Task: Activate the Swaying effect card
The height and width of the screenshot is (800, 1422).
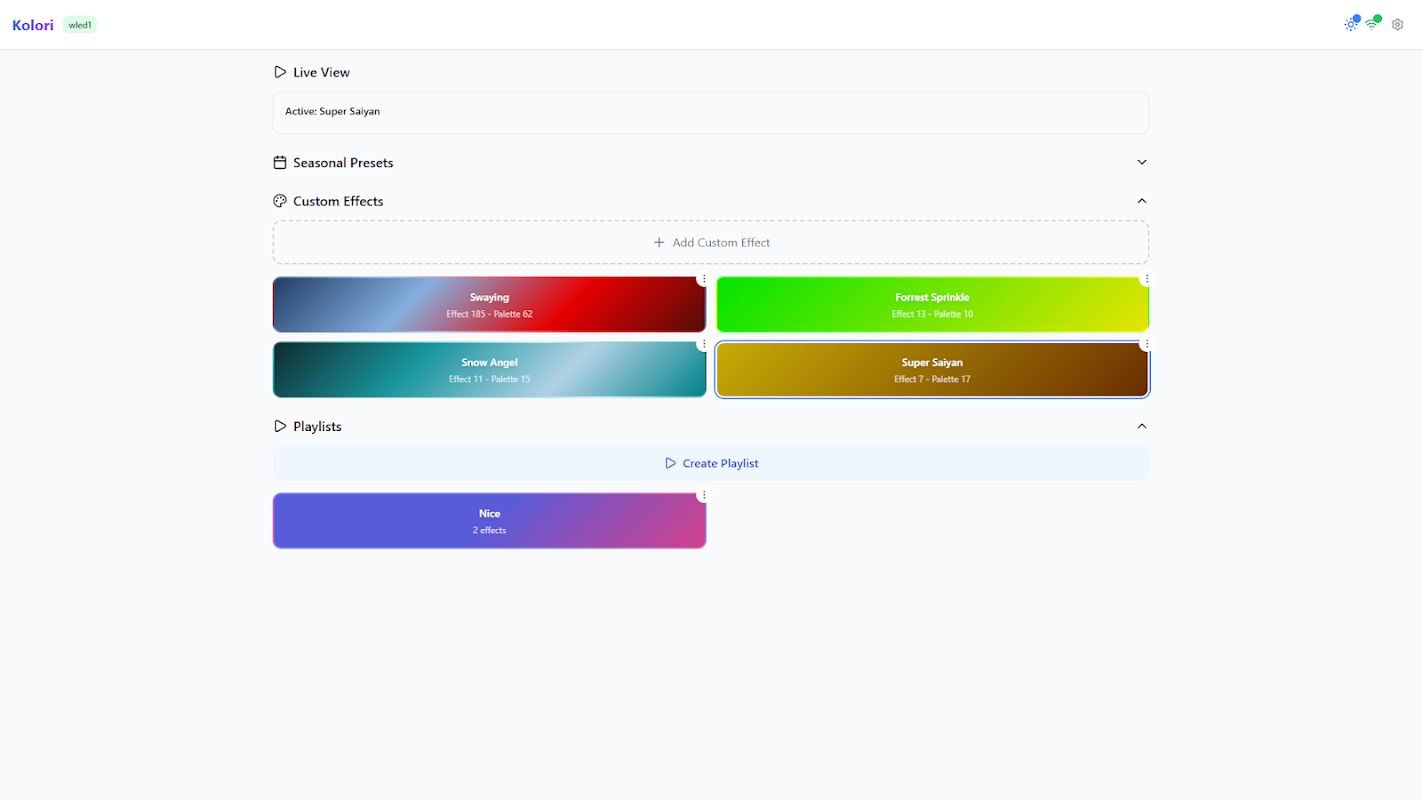Action: (489, 305)
